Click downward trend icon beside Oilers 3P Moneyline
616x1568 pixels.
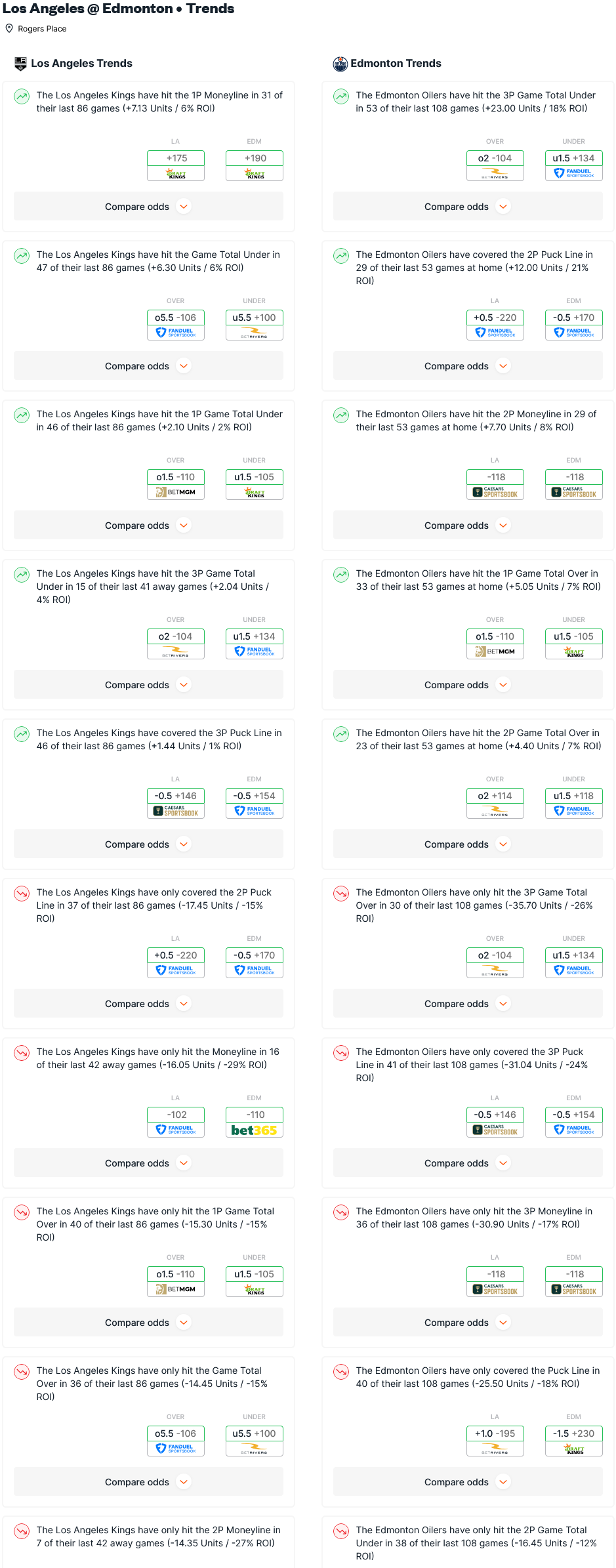(341, 1212)
